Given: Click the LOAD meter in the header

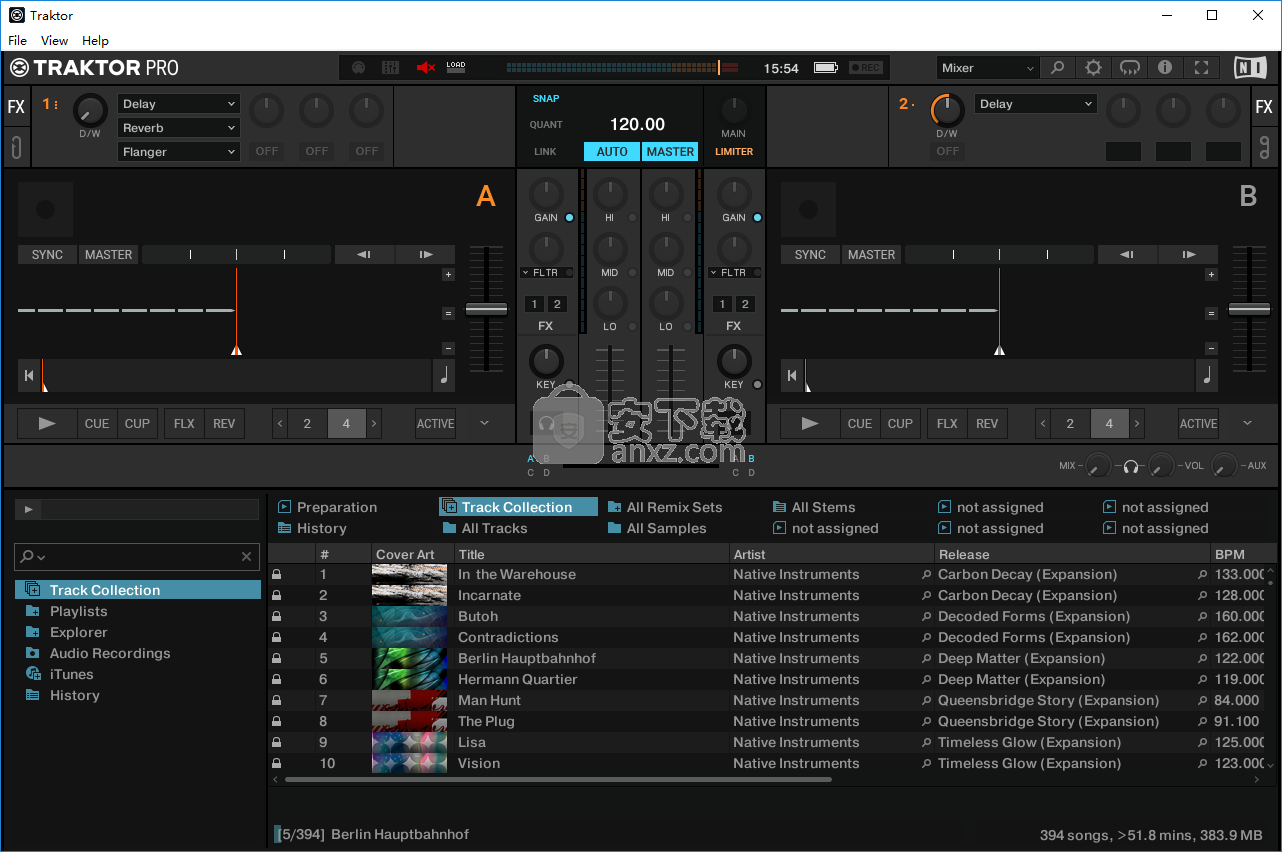Looking at the screenshot, I should point(456,67).
